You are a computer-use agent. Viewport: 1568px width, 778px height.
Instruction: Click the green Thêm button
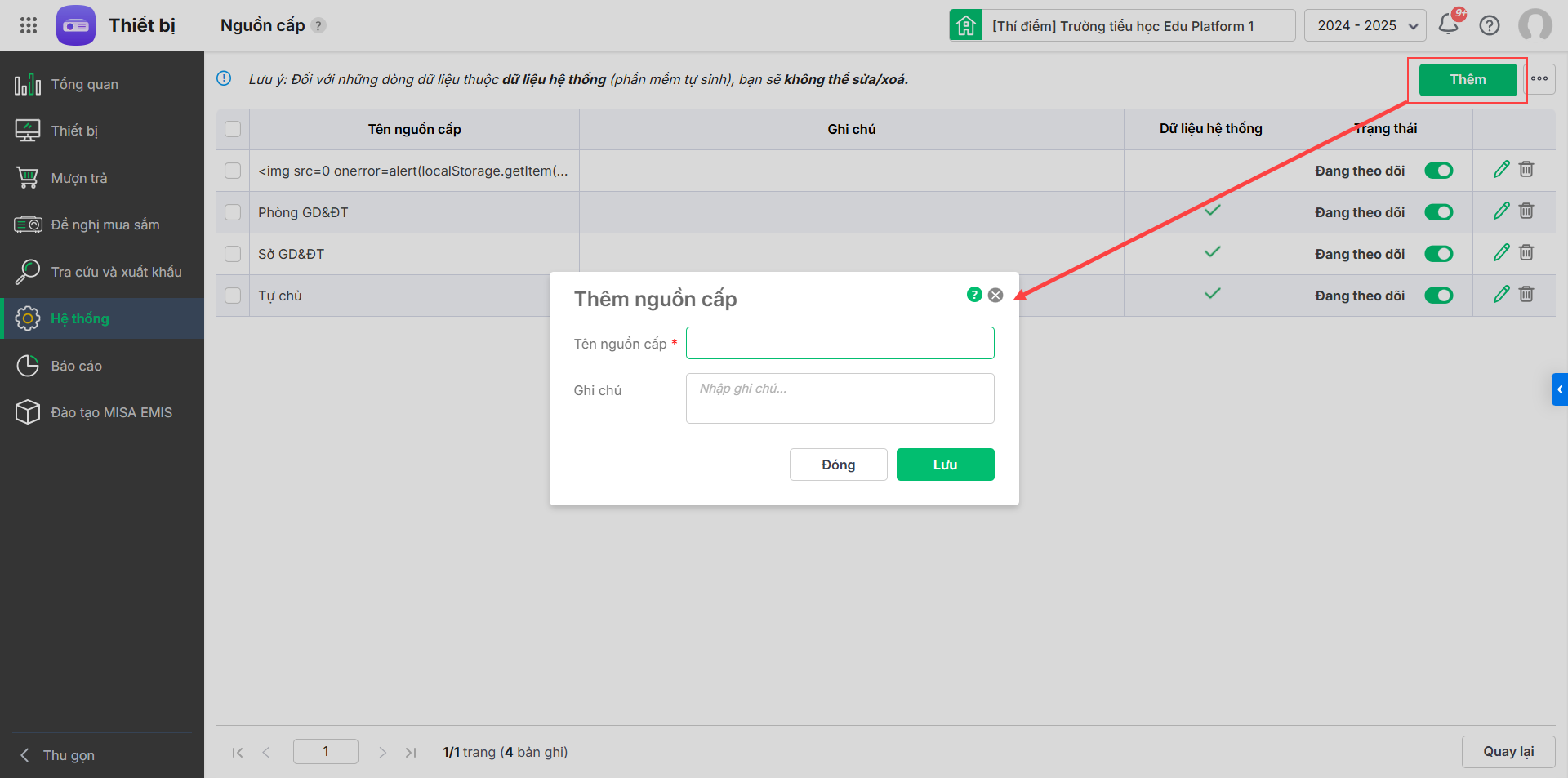[1468, 79]
